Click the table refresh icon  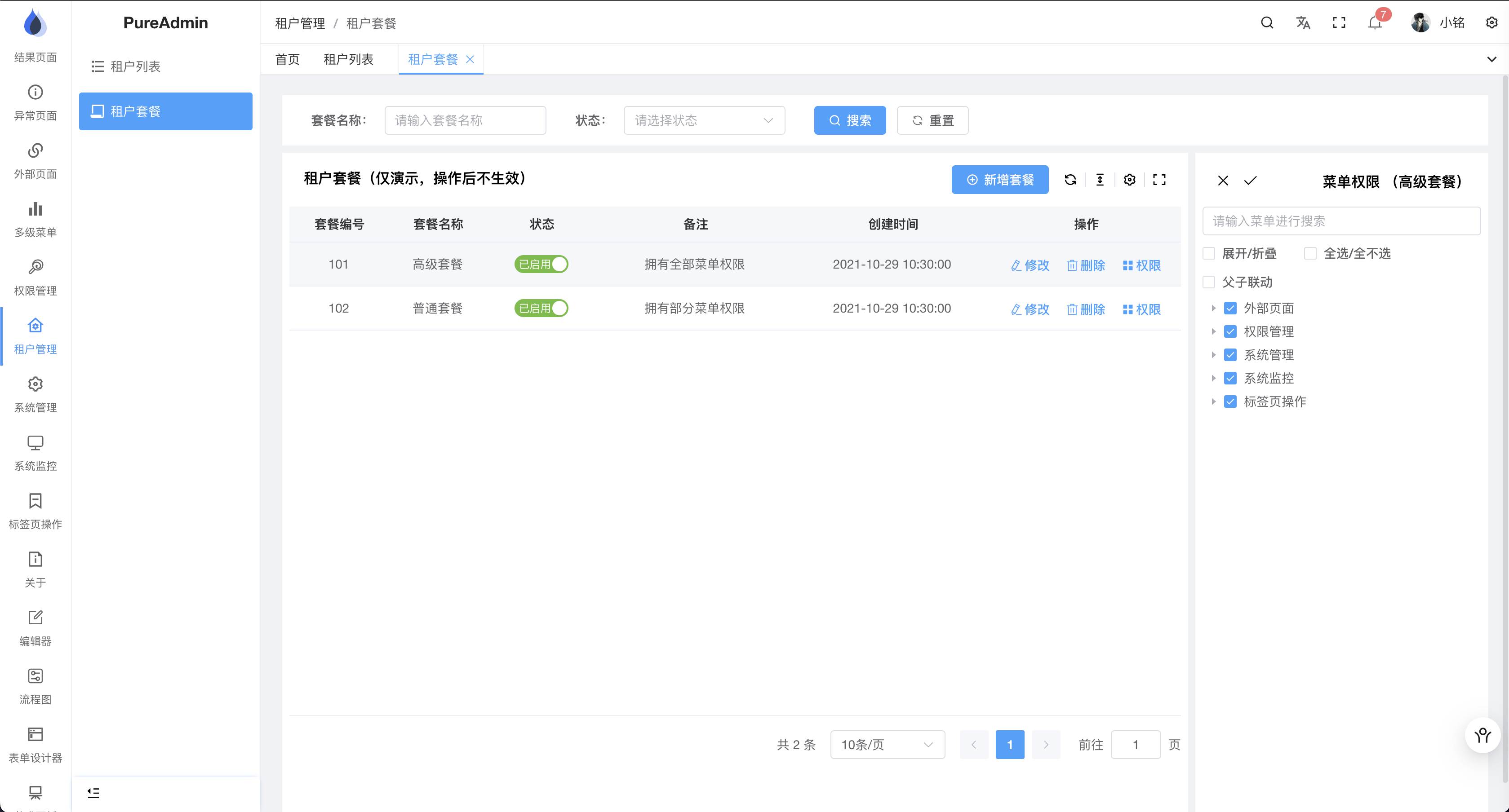tap(1070, 180)
